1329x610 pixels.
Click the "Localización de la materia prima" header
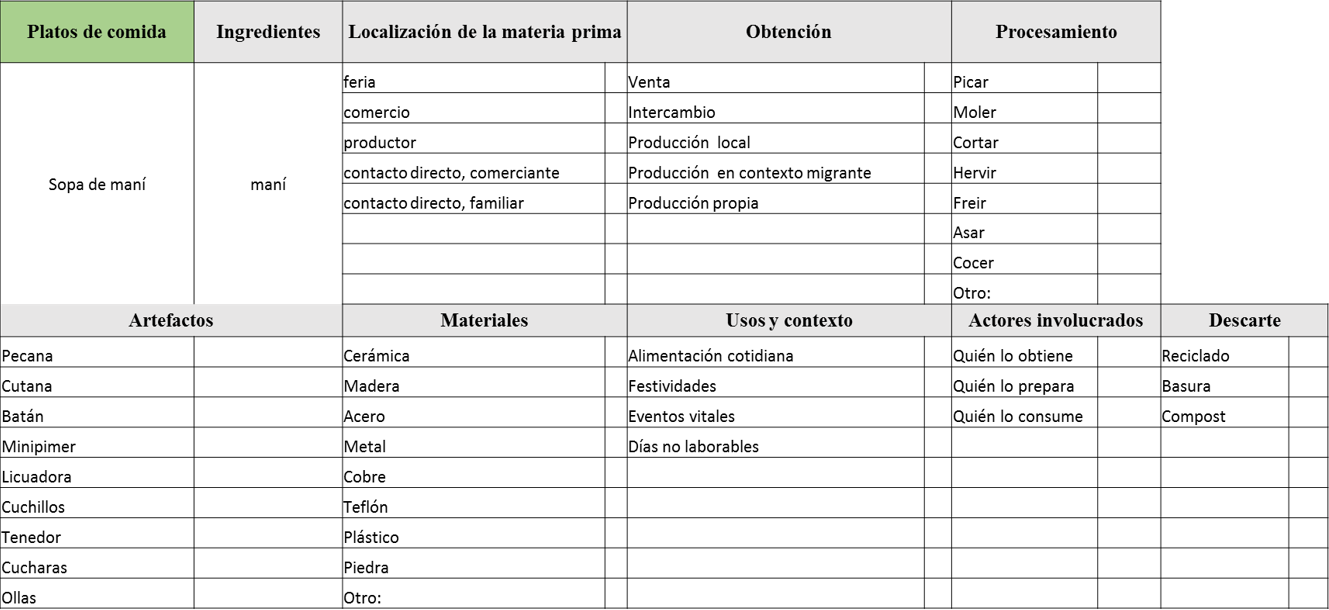[x=485, y=32]
